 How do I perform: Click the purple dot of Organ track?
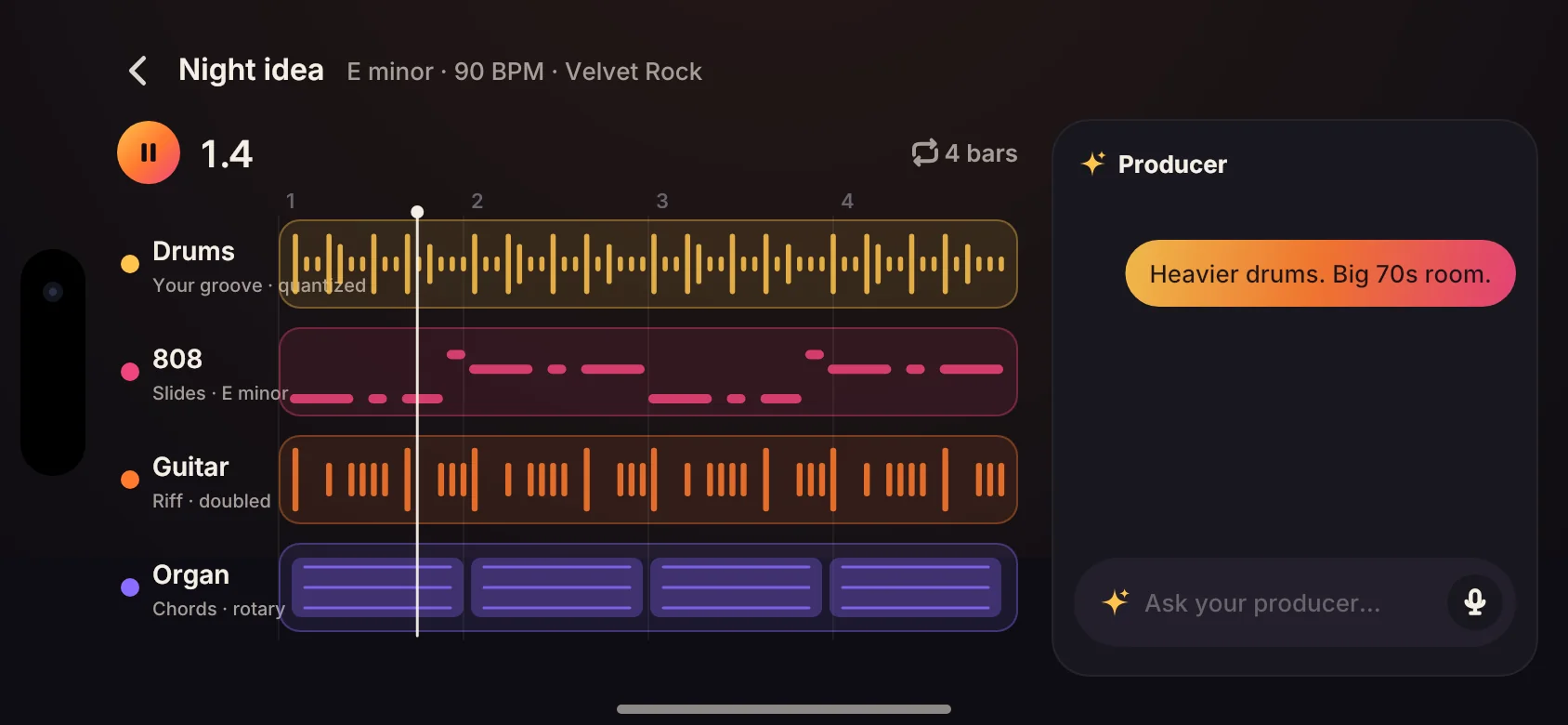pyautogui.click(x=130, y=587)
